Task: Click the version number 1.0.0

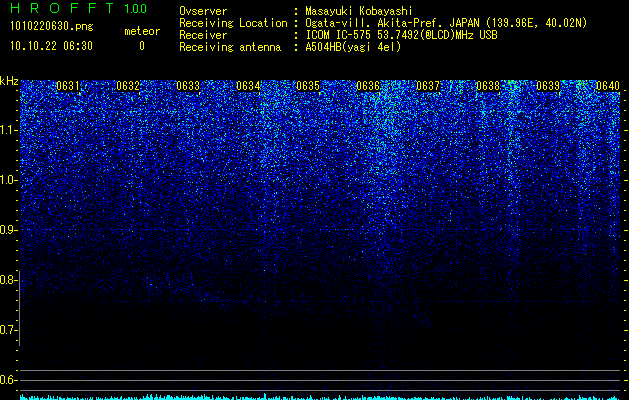Action: (x=135, y=9)
